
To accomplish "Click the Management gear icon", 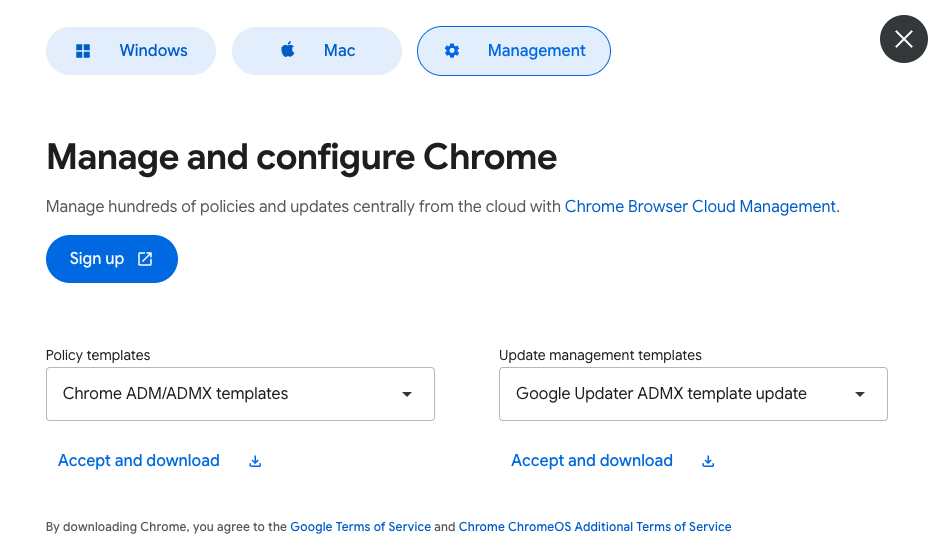I will [452, 51].
